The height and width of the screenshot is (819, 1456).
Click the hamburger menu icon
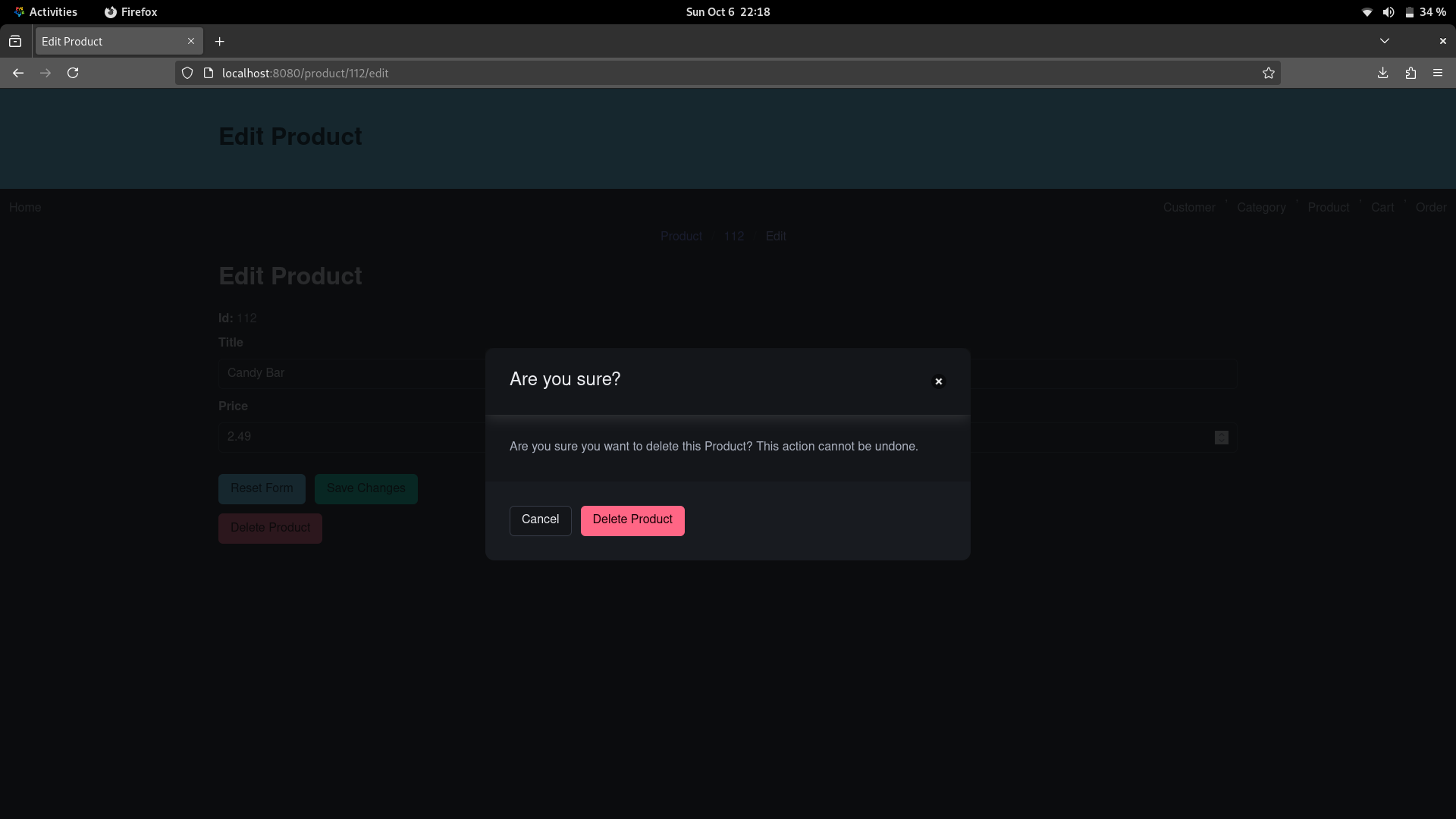[x=1438, y=72]
